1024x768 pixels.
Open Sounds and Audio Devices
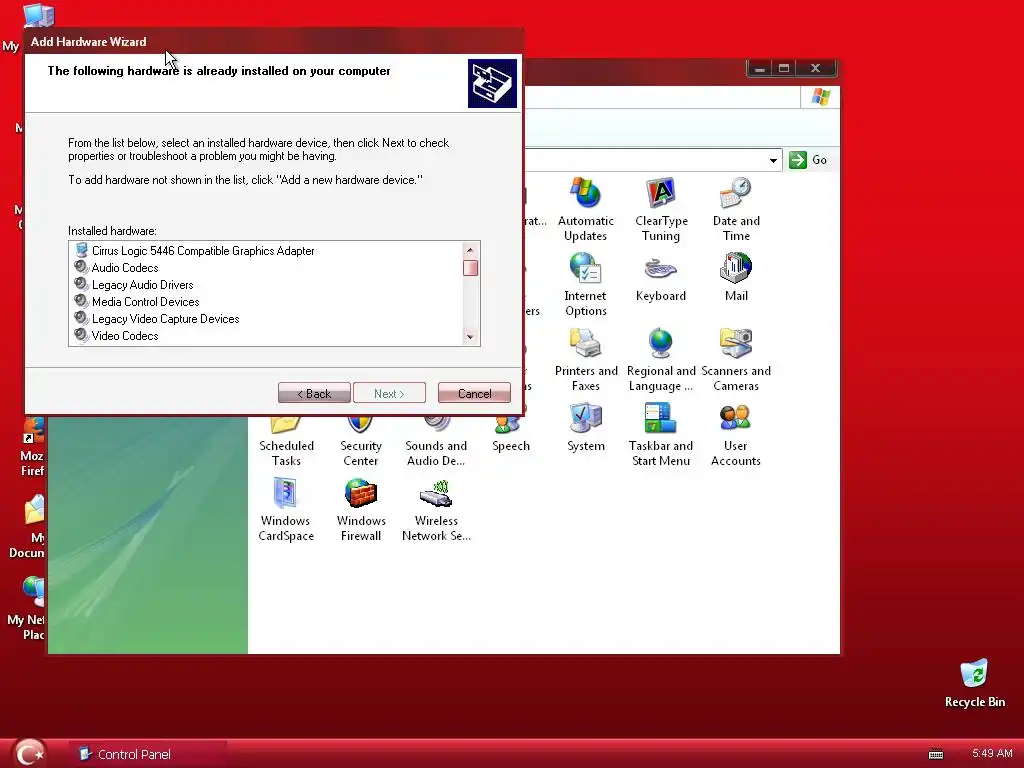point(436,441)
